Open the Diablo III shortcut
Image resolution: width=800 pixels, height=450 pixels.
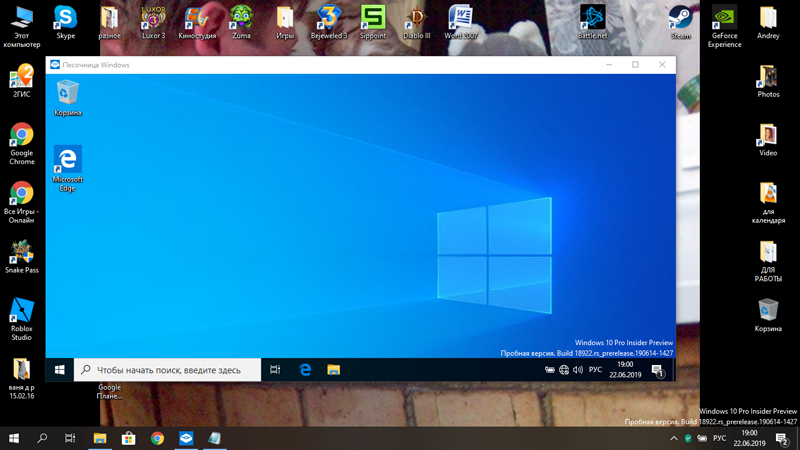[416, 18]
